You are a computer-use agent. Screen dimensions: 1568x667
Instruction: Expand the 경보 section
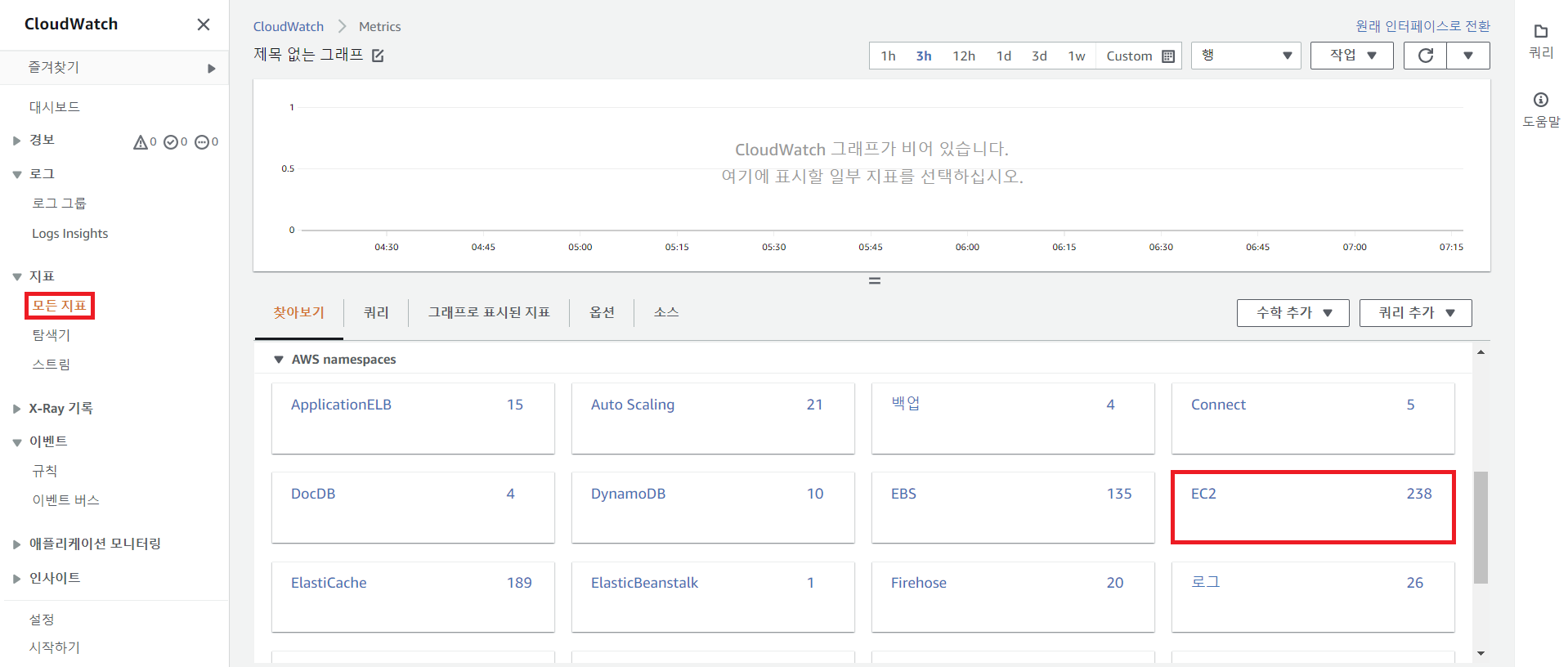point(16,141)
